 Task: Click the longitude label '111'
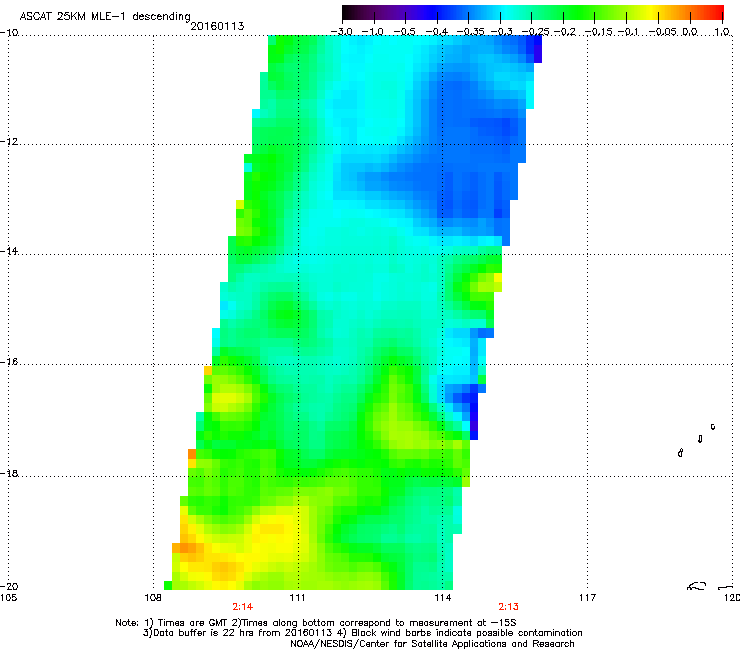tap(297, 598)
